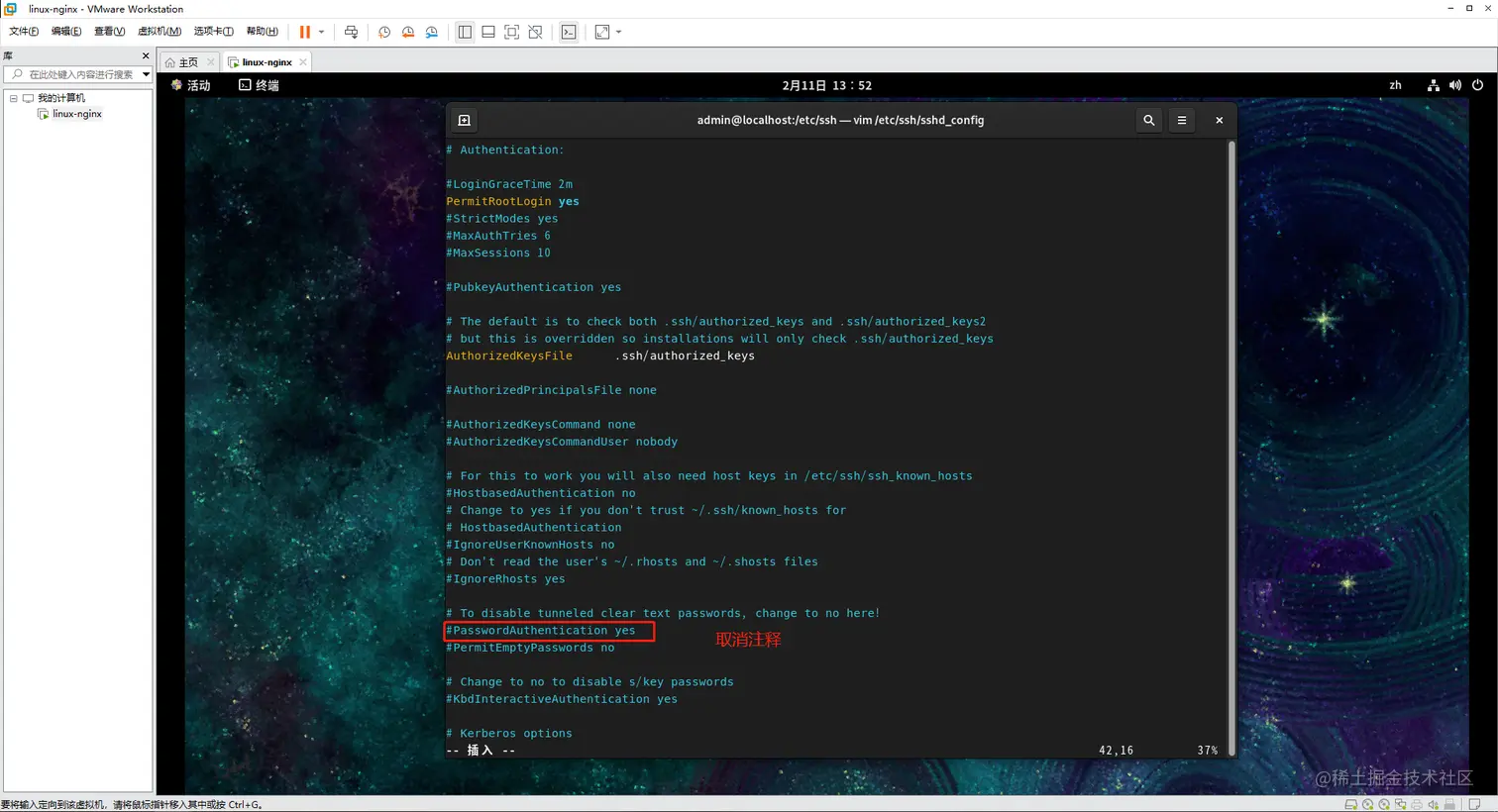The height and width of the screenshot is (812, 1498).
Task: Click the #KbdInteractiveAuthentication yes line
Action: tap(562, 699)
